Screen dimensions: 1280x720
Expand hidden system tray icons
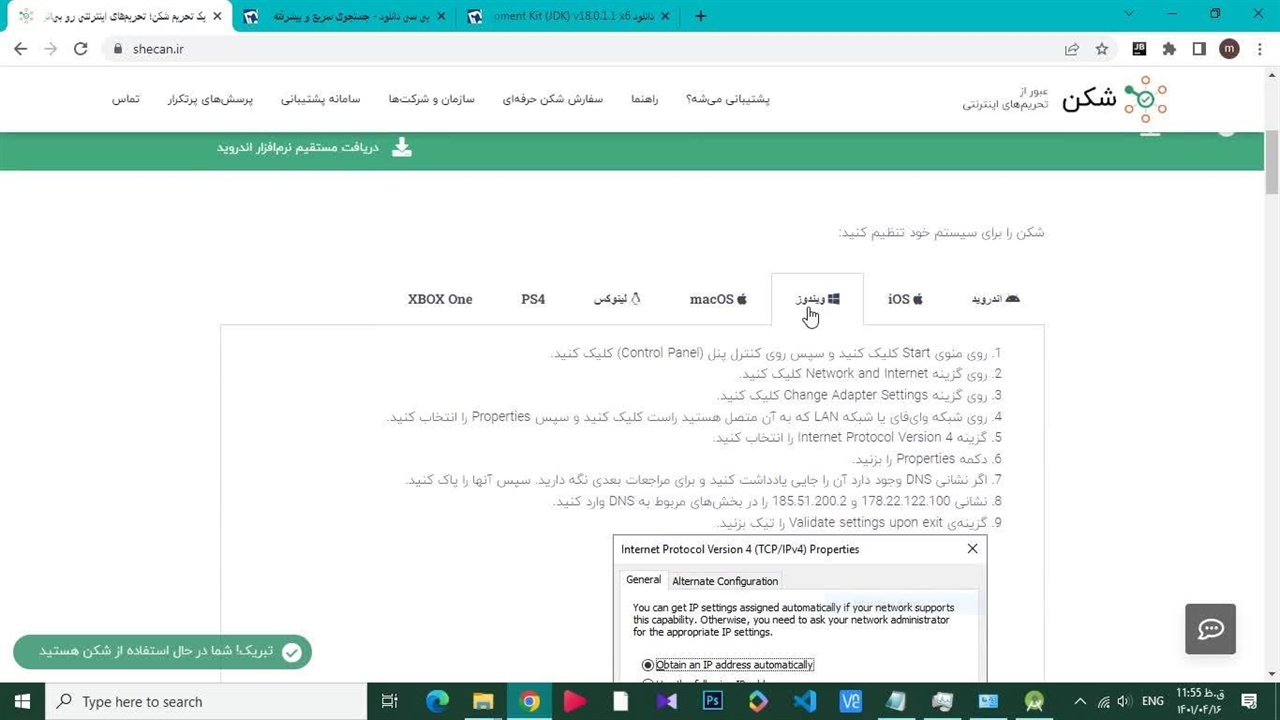(1079, 702)
